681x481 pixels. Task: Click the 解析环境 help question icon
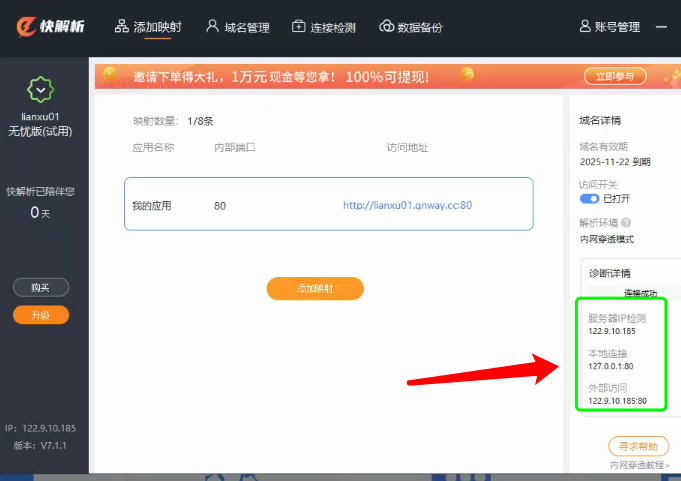[x=626, y=223]
